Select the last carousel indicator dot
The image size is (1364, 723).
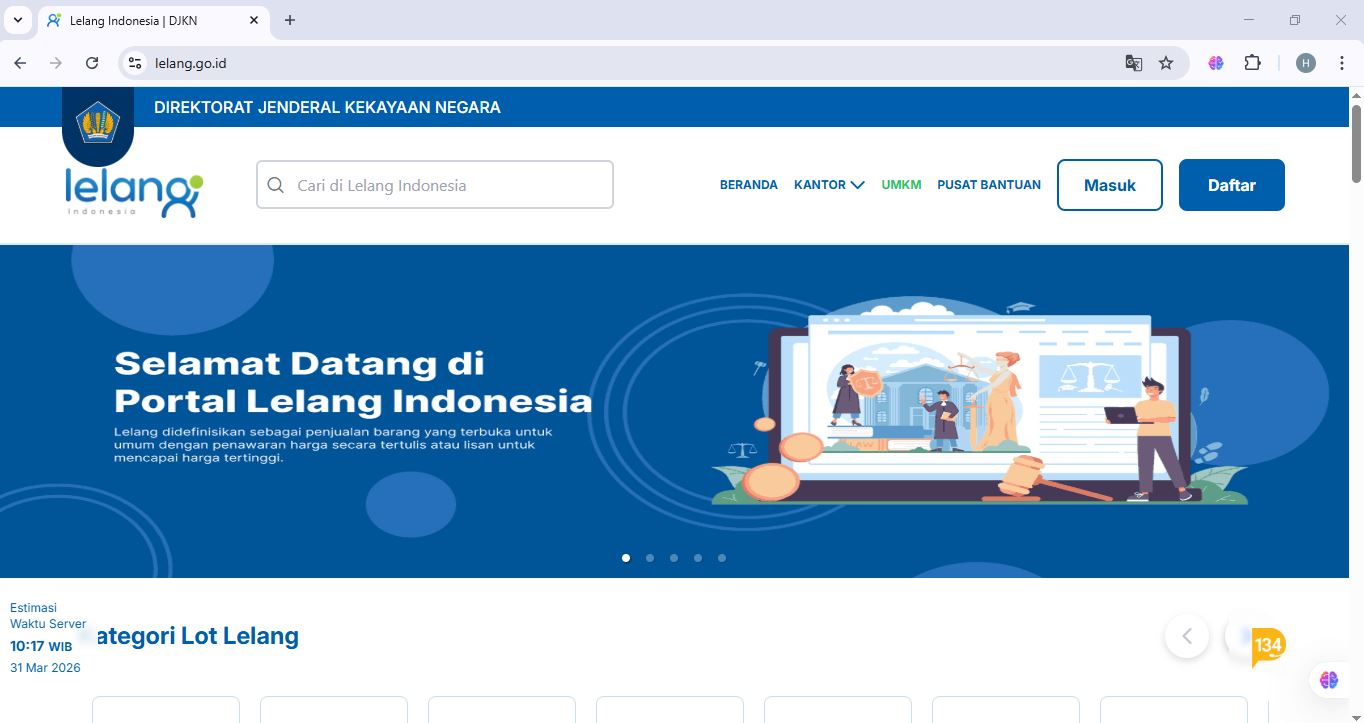coord(721,558)
